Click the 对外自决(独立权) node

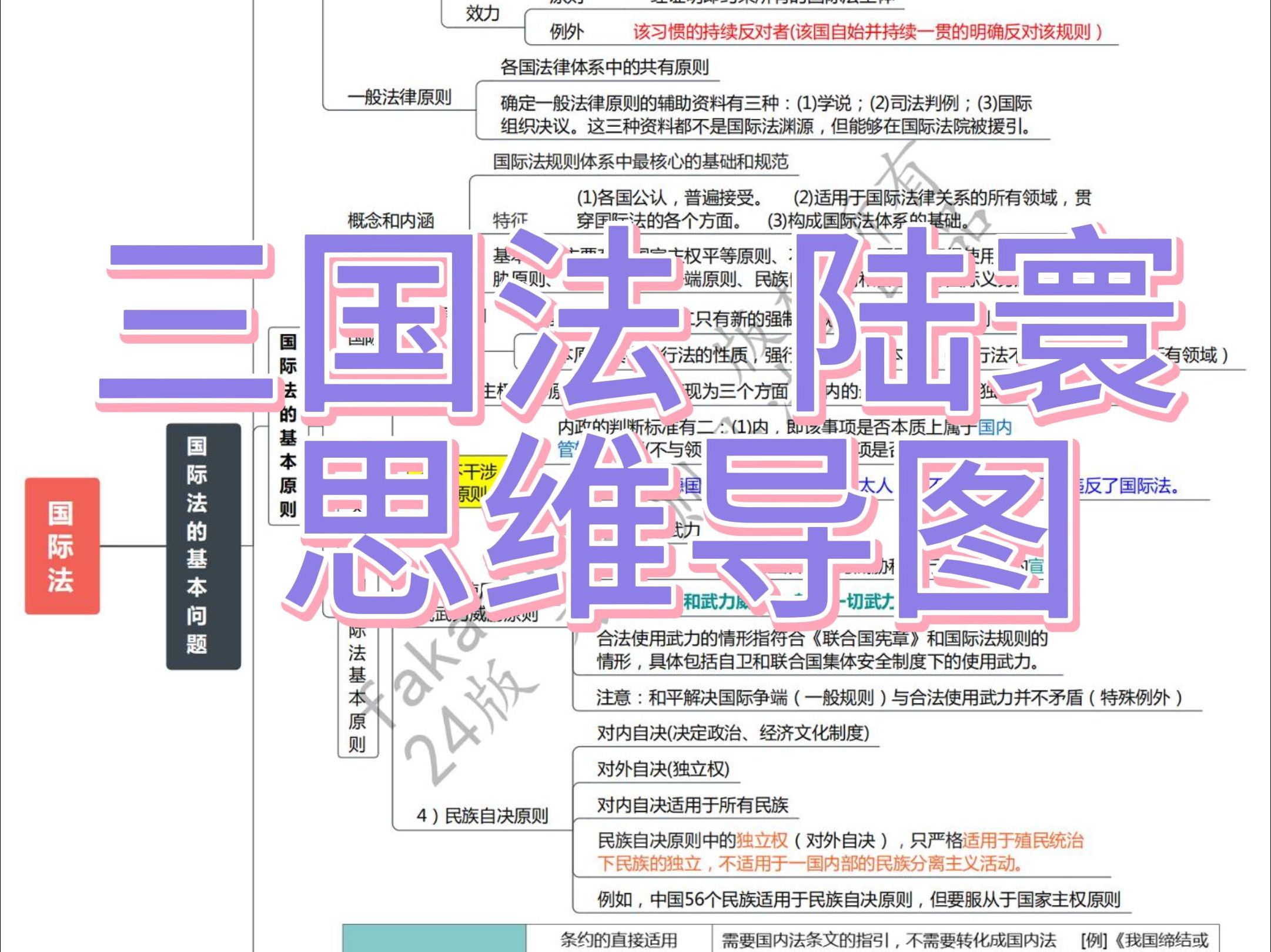[x=663, y=769]
